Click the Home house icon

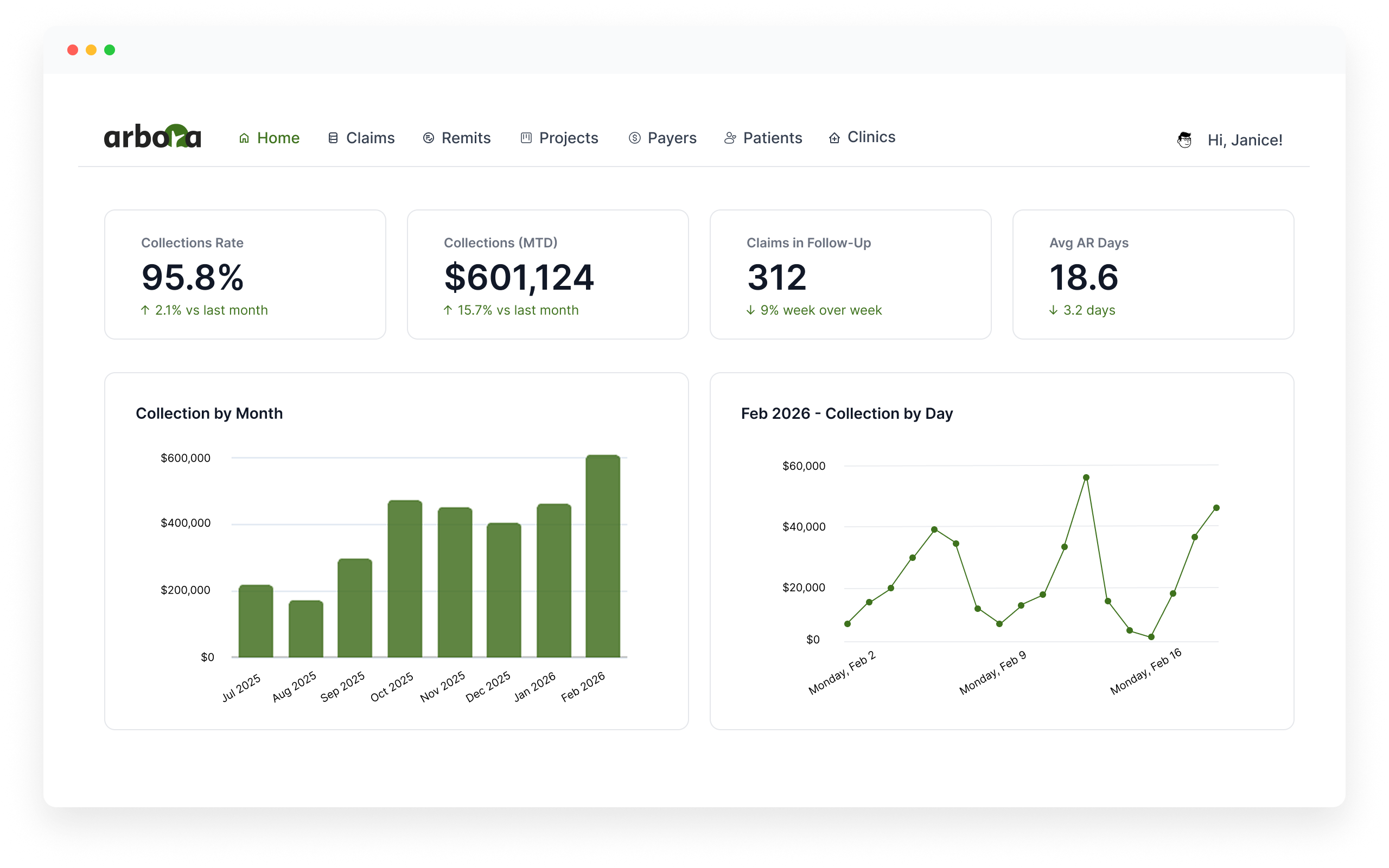(244, 138)
